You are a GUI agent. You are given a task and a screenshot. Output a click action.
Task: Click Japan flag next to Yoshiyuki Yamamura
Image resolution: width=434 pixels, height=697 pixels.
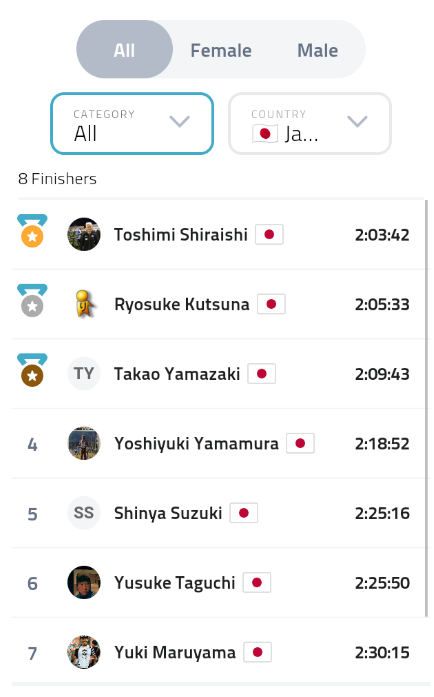[x=300, y=443]
